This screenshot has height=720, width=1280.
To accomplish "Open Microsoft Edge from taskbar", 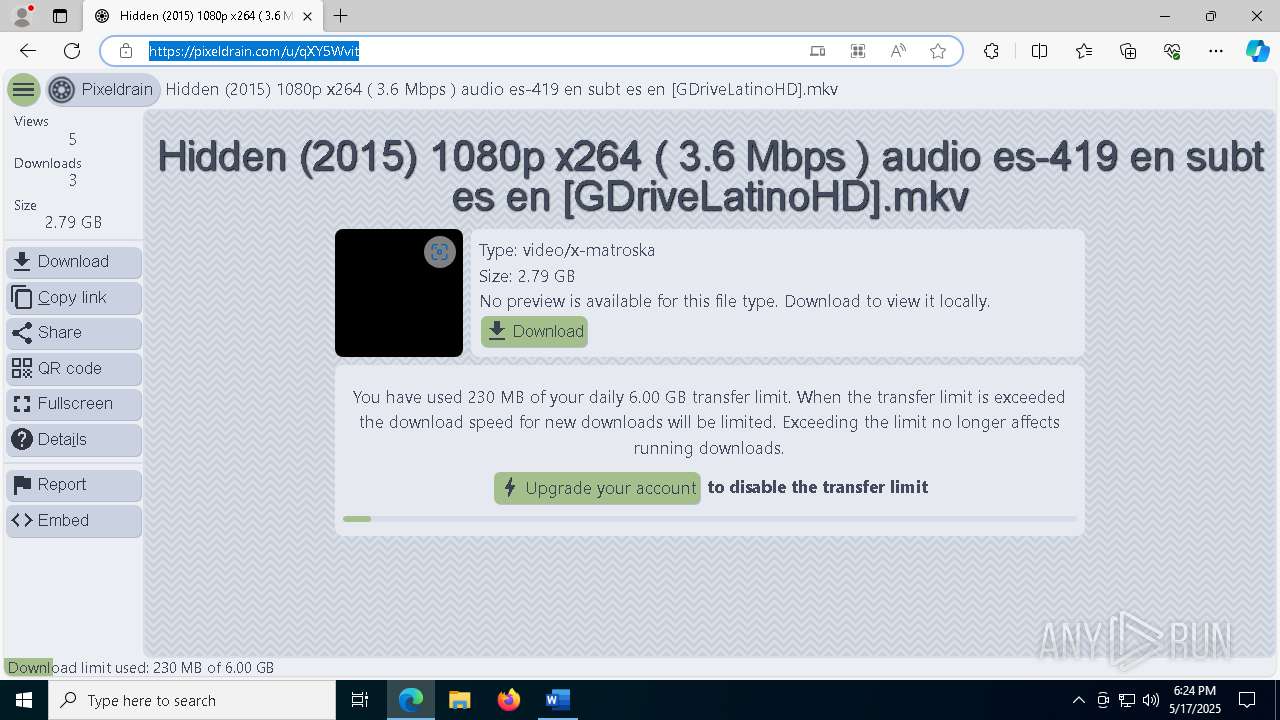I will tap(411, 700).
